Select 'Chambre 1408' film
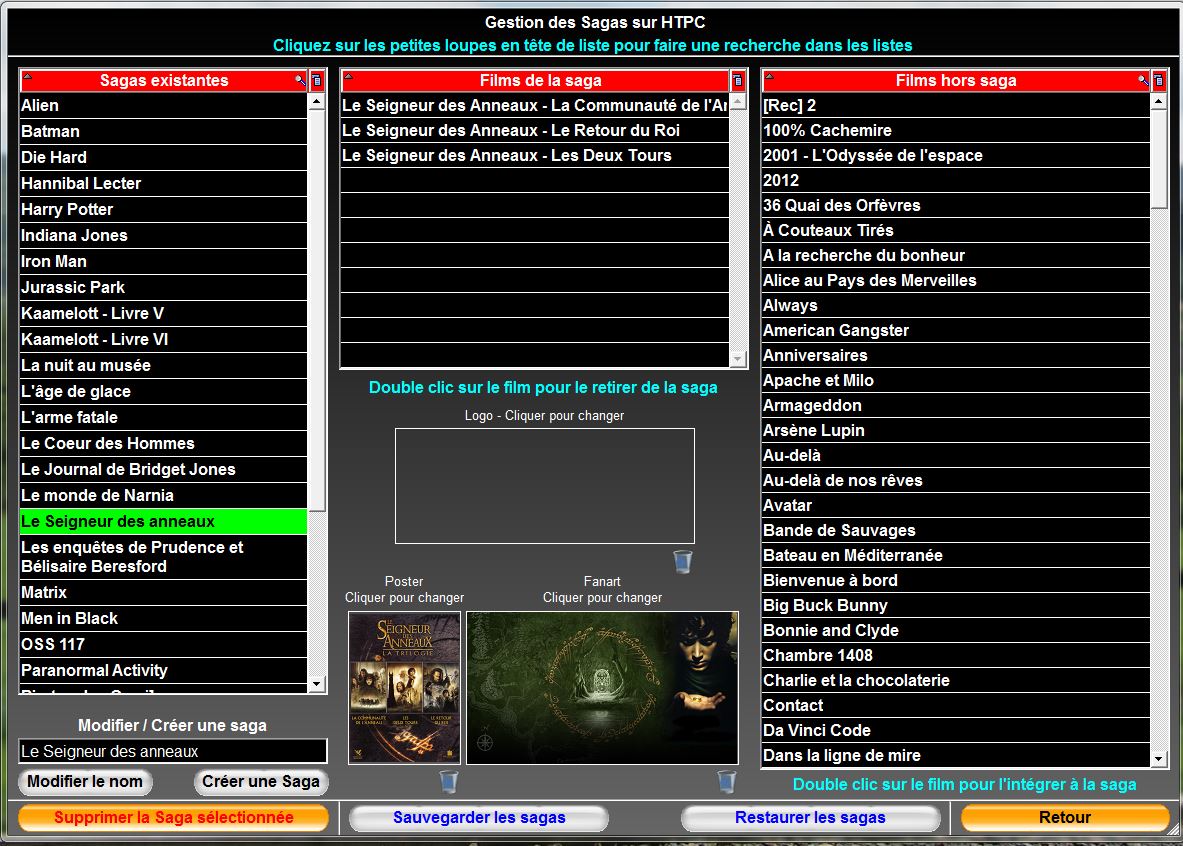 956,655
